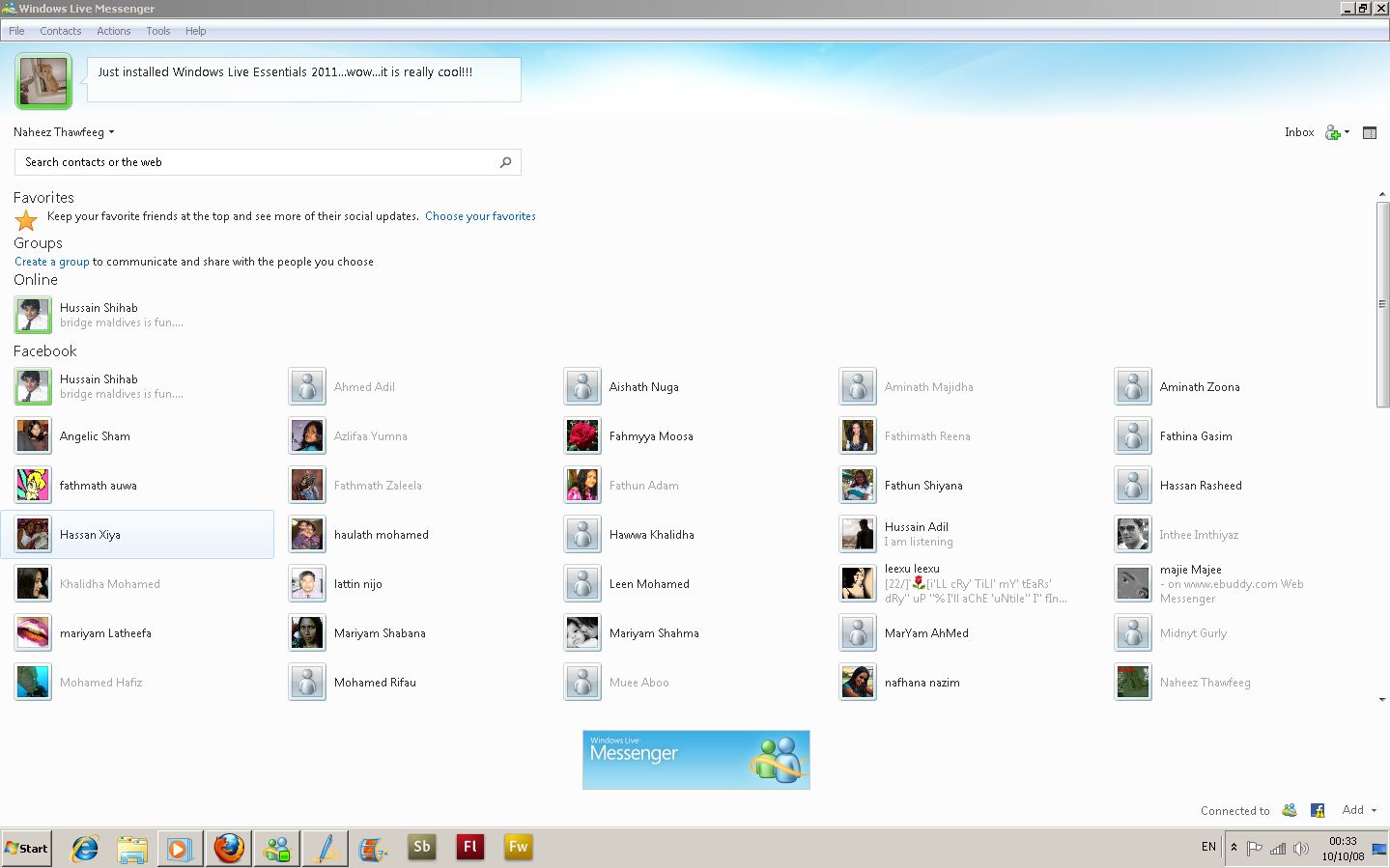The width and height of the screenshot is (1390, 868).
Task: Click your profile display picture
Action: [x=43, y=81]
